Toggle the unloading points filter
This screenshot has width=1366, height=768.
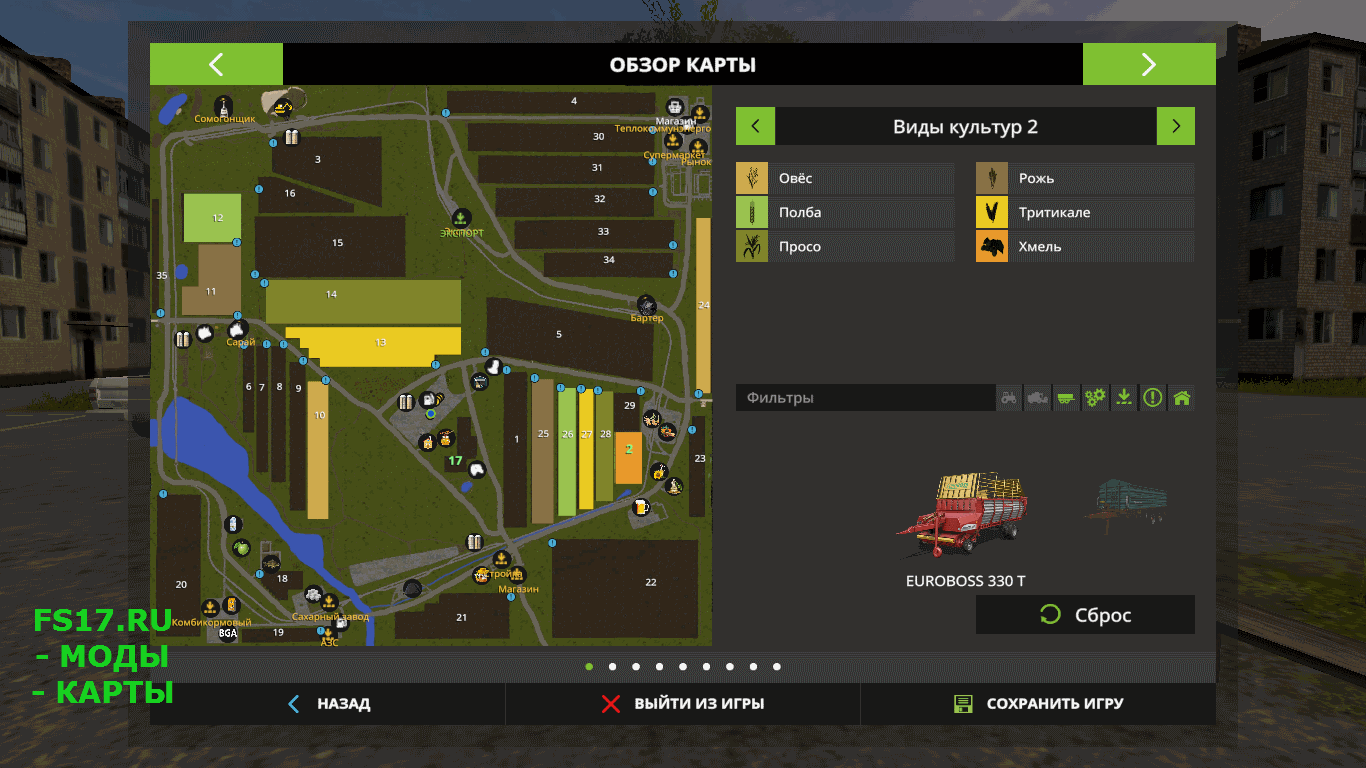coord(1124,398)
